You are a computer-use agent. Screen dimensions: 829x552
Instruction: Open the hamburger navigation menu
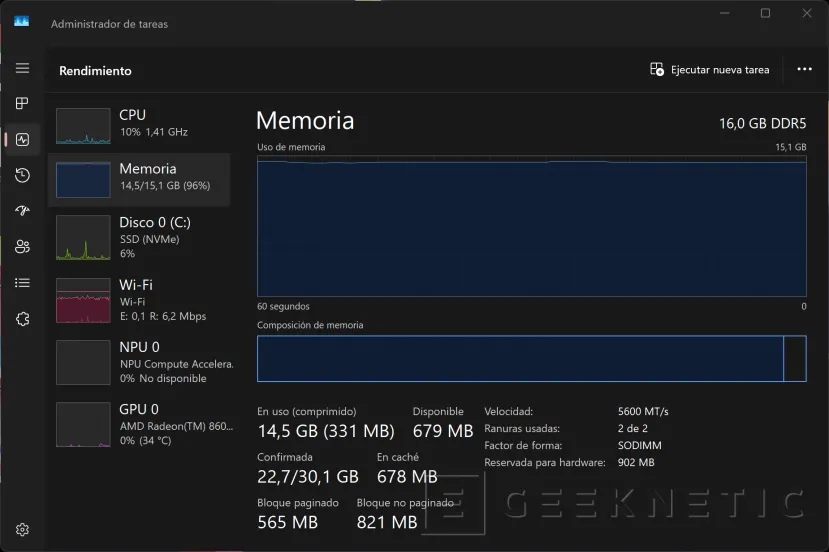click(x=22, y=68)
